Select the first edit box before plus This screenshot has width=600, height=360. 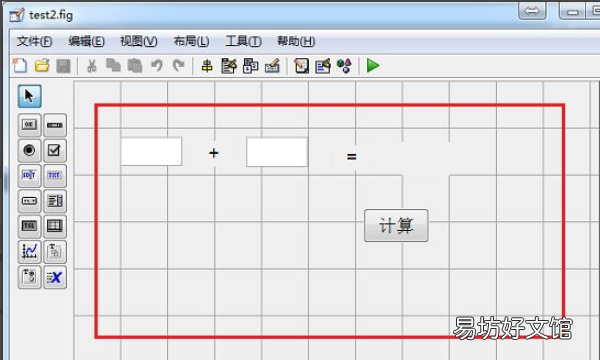(151, 152)
